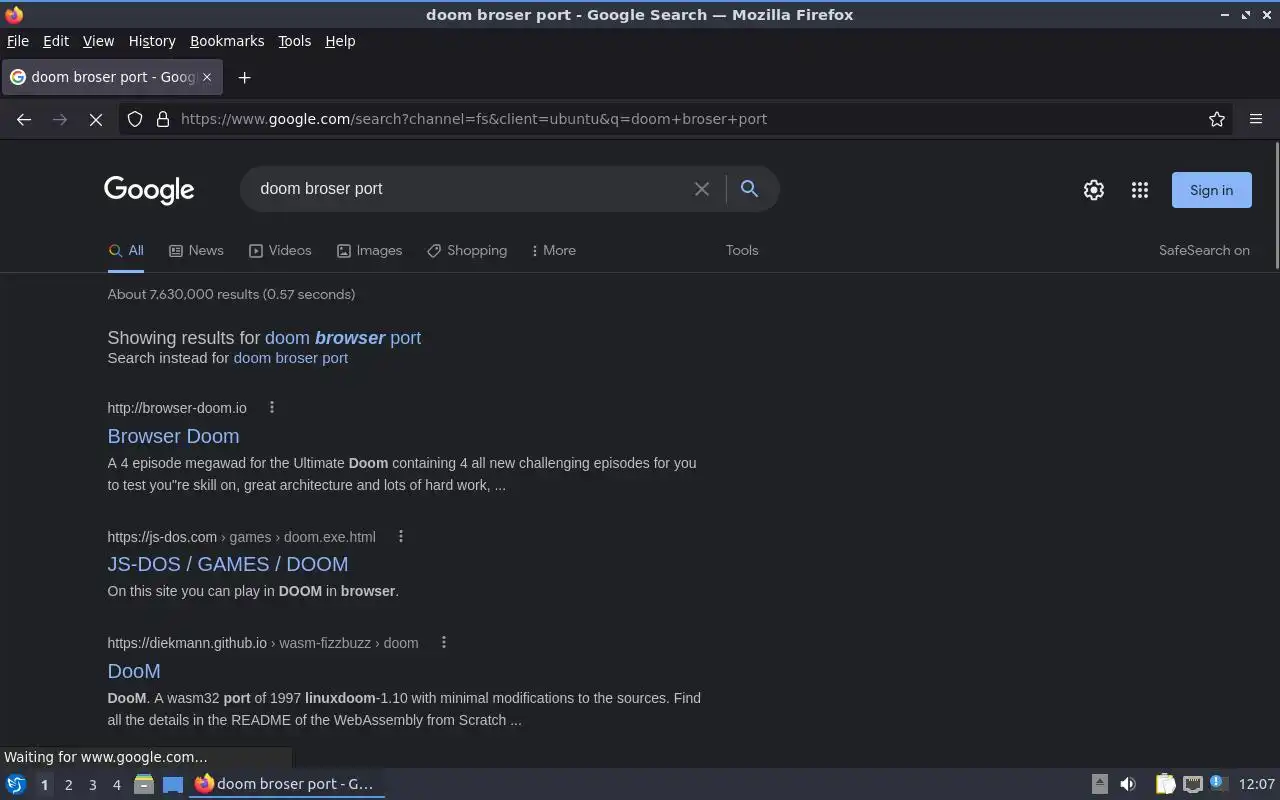Open options menu for browser-doom.io result
The width and height of the screenshot is (1280, 800).
tap(272, 407)
